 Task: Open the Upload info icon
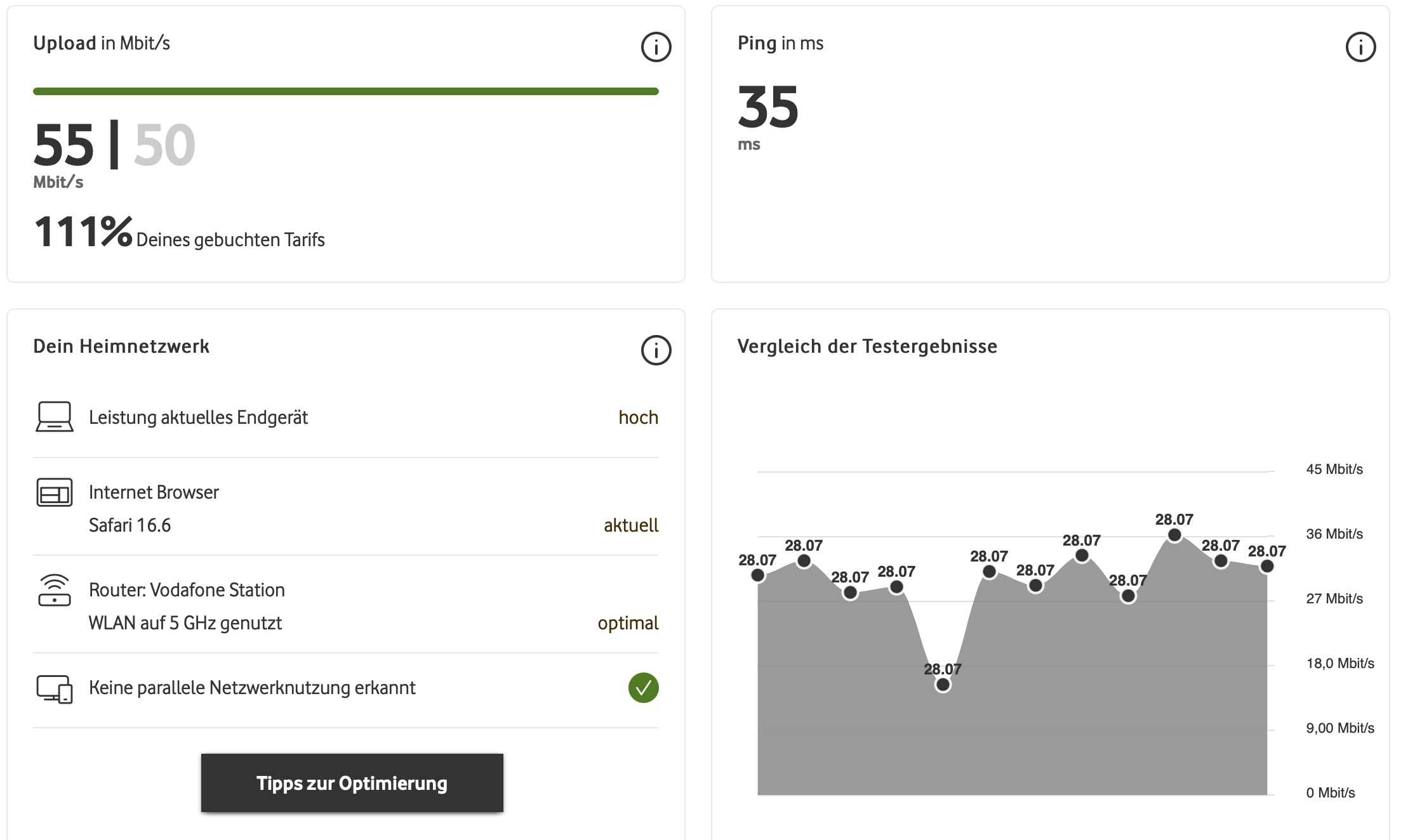(656, 47)
